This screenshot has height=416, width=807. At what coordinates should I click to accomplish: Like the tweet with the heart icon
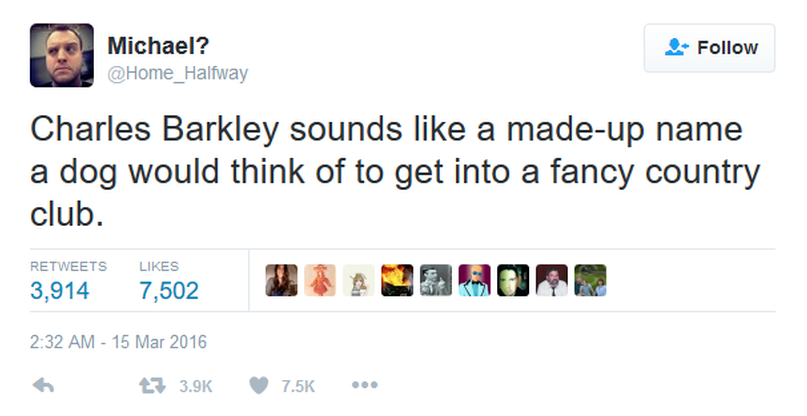tap(258, 385)
